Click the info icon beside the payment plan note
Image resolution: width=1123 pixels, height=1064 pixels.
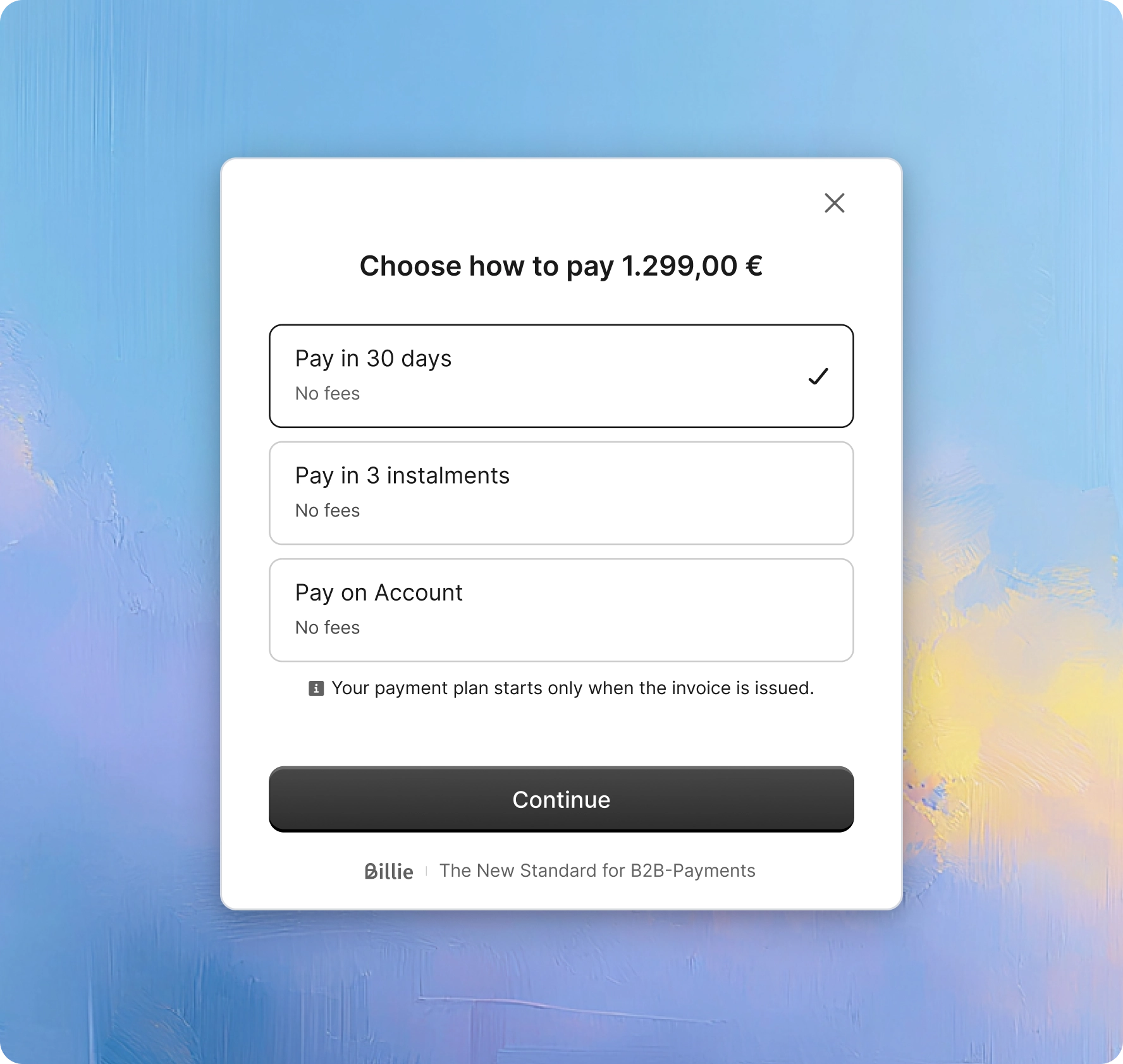[315, 688]
